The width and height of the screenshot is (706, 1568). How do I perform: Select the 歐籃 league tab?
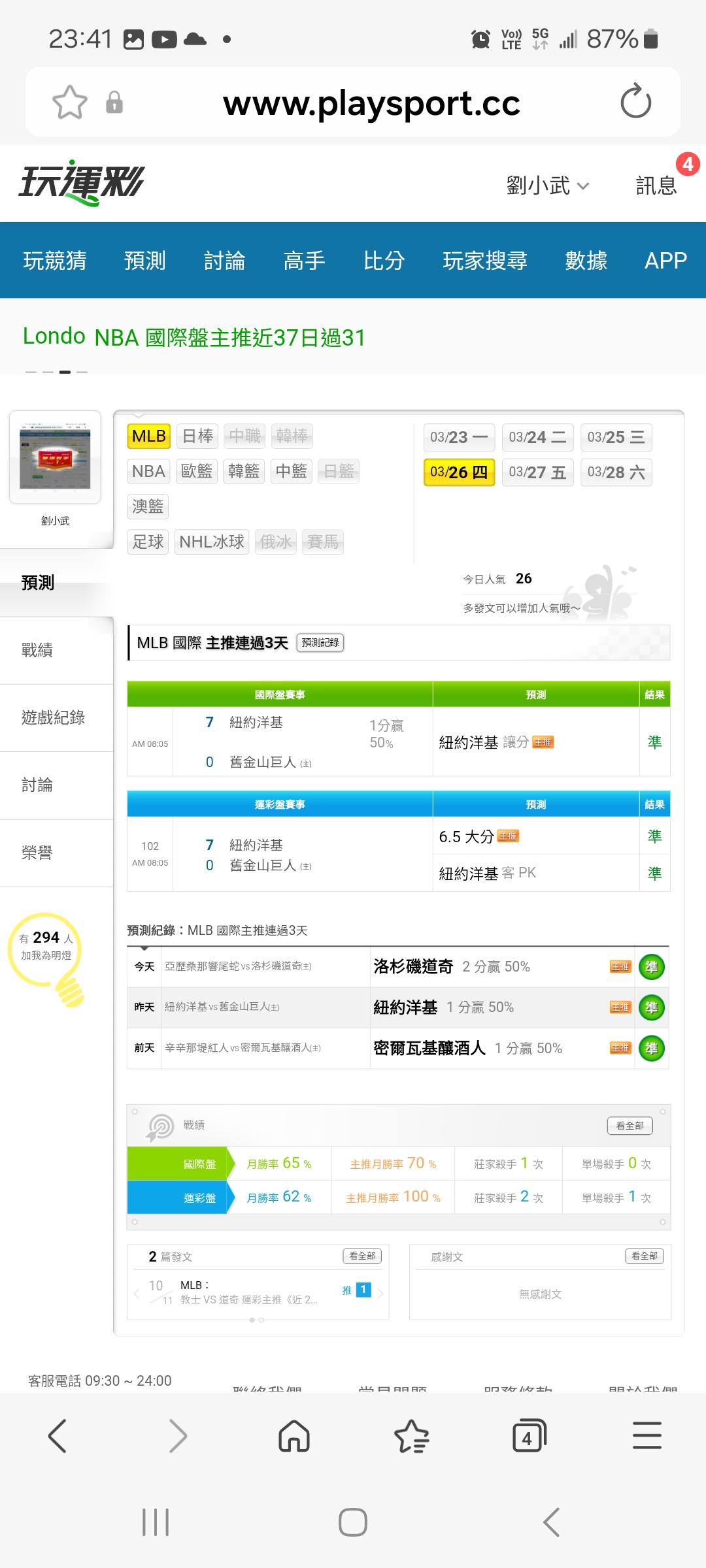[x=197, y=471]
